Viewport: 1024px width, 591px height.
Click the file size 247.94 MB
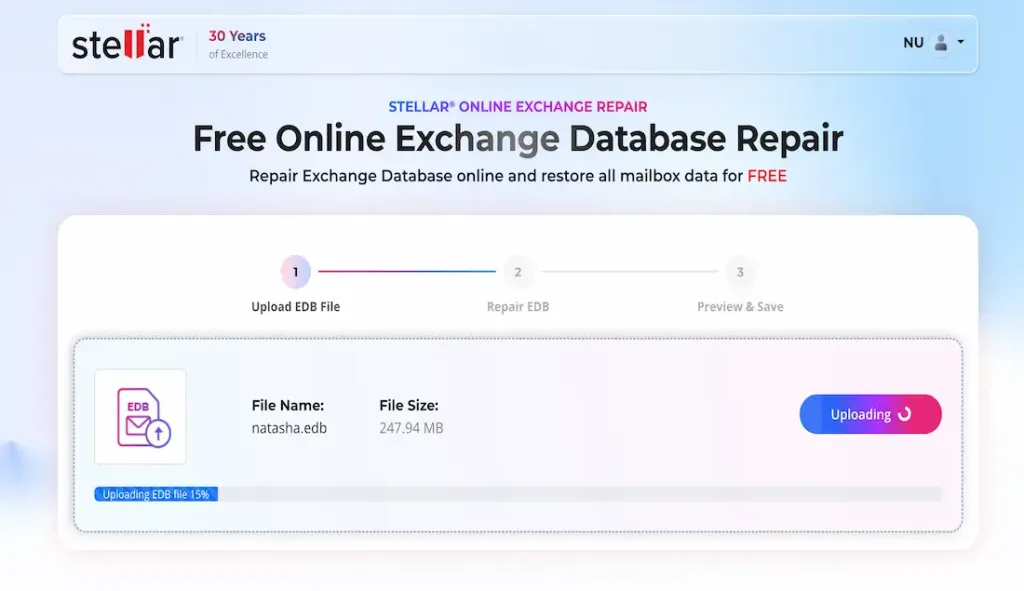[411, 428]
